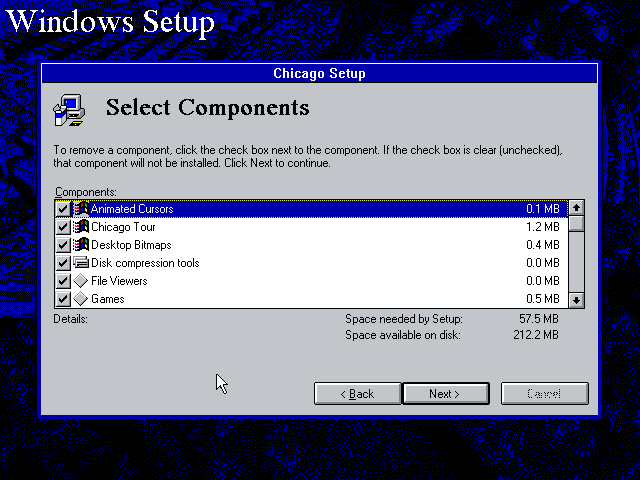Click the 212.2 MB space available value
The width and height of the screenshot is (640, 480).
click(x=536, y=335)
